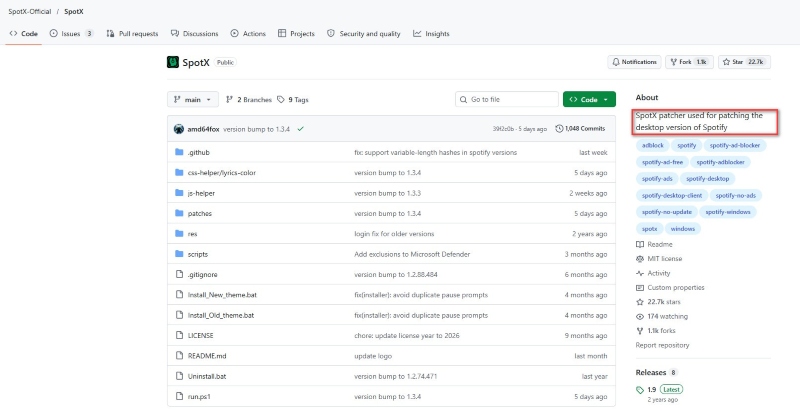Viewport: 800px width, 411px height.
Task: Open the version bump to 1.3.4 commit message
Action: [x=257, y=129]
